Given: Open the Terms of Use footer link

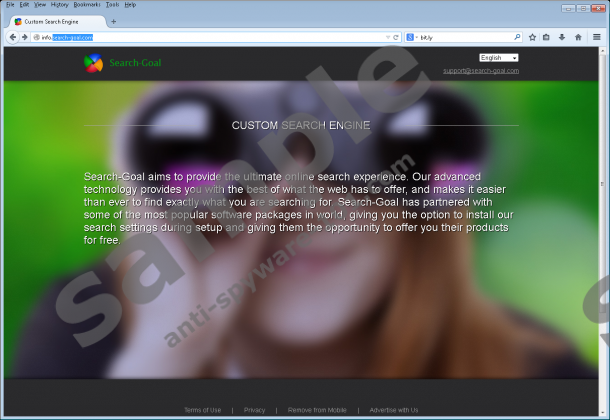Looking at the screenshot, I should [202, 410].
